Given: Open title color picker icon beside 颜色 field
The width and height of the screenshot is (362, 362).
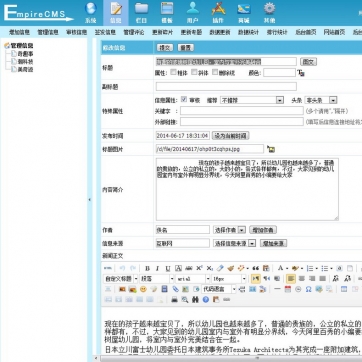Looking at the screenshot, I should (x=301, y=73).
